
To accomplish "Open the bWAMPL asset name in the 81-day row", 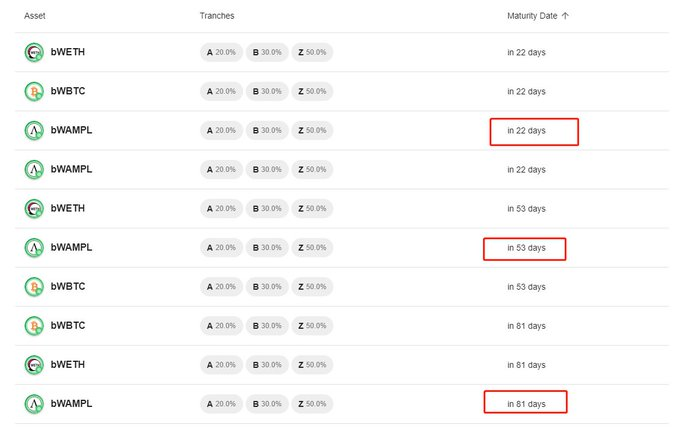I will tap(71, 403).
